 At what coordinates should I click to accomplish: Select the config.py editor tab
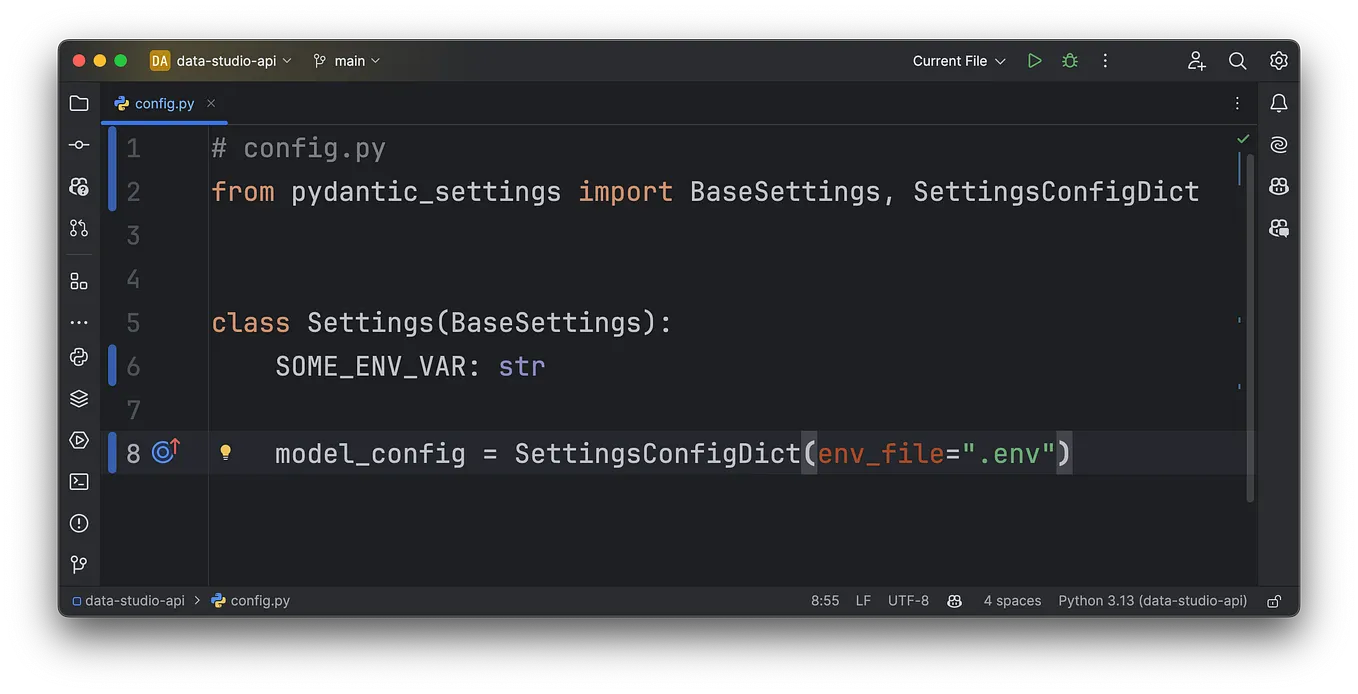tap(163, 103)
